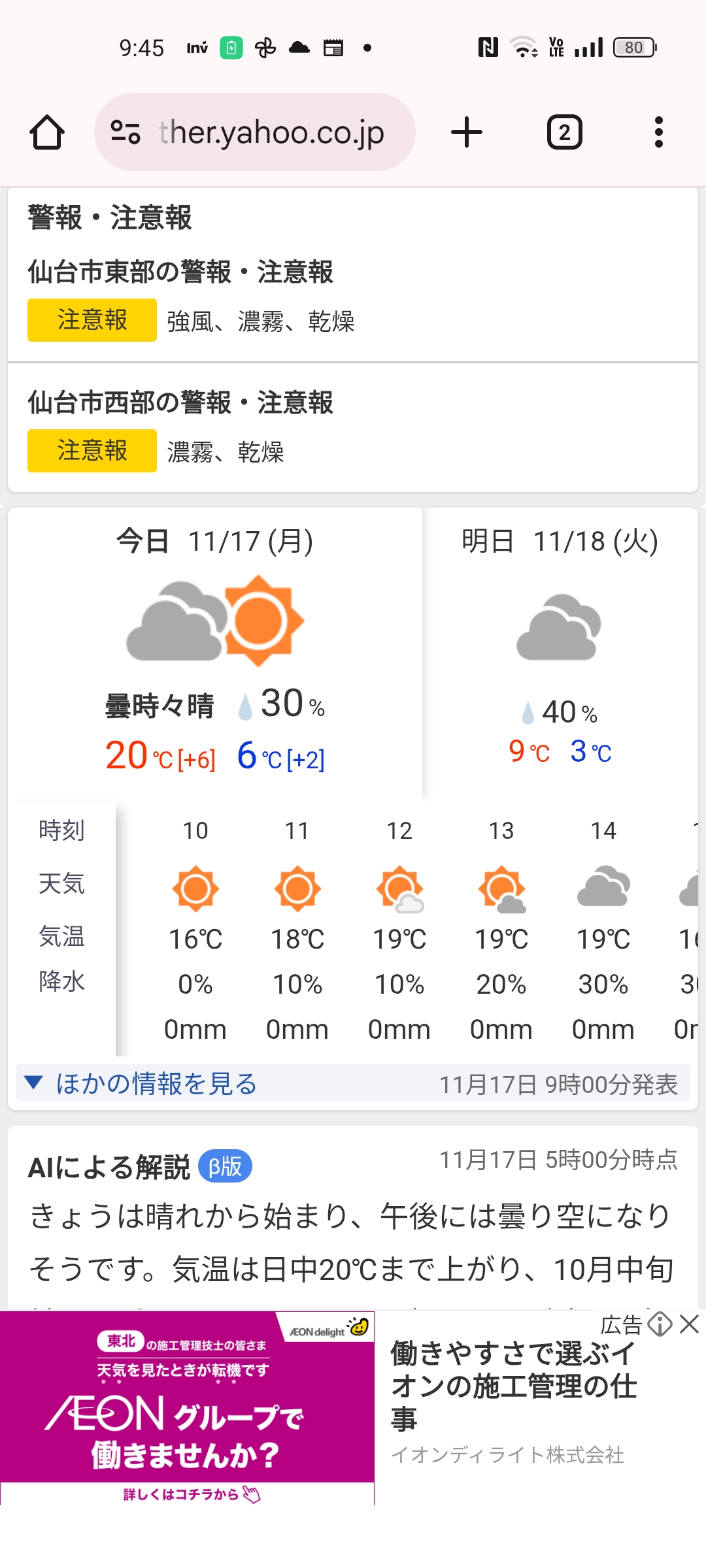Select the 今日 11/17 forecast tab
This screenshot has width=706, height=1568.
pyautogui.click(x=214, y=541)
